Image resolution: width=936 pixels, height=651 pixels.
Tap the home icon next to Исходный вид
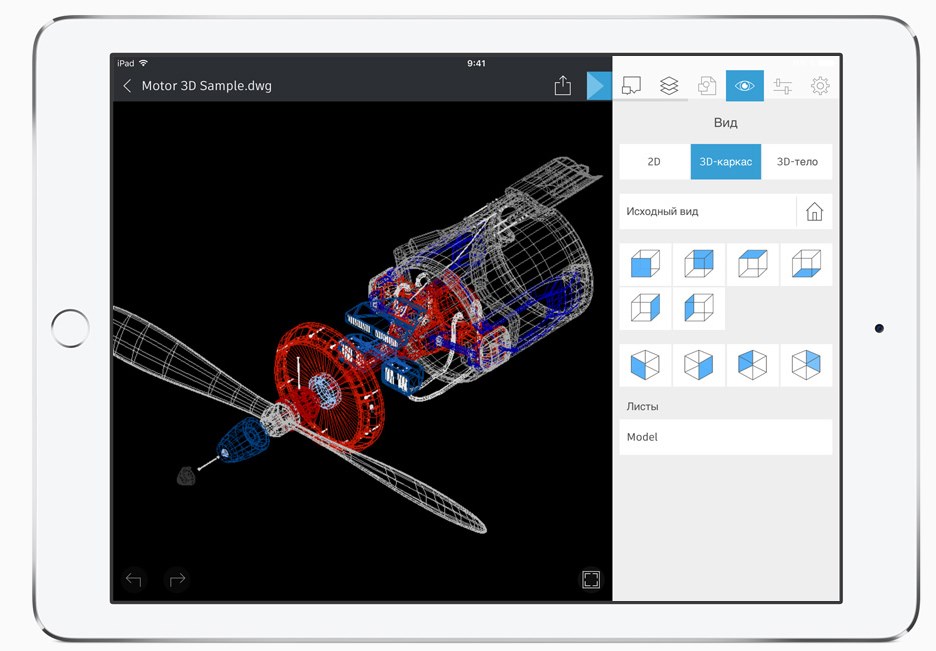click(x=814, y=212)
